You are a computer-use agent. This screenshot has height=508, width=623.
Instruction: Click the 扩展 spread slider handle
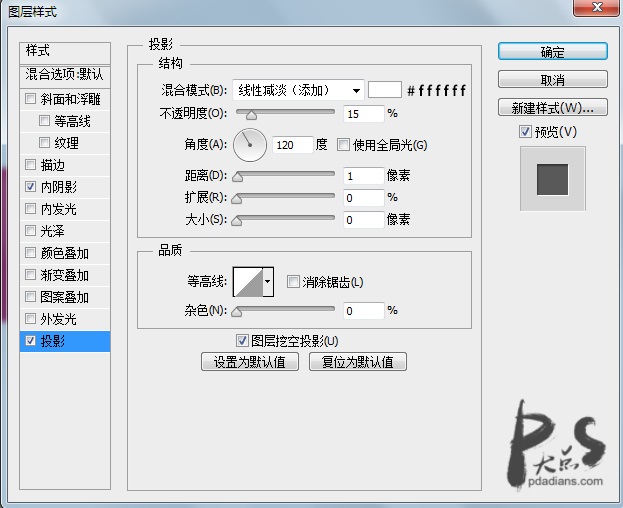tap(237, 198)
